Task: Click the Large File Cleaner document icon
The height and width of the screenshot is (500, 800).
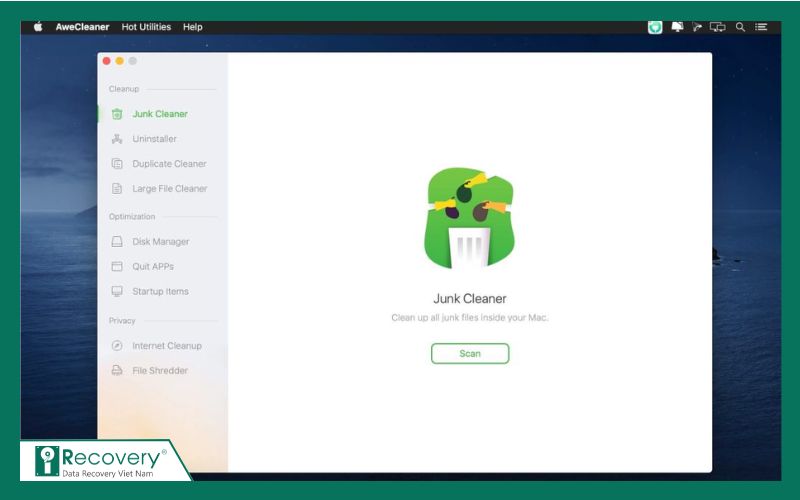Action: point(117,189)
